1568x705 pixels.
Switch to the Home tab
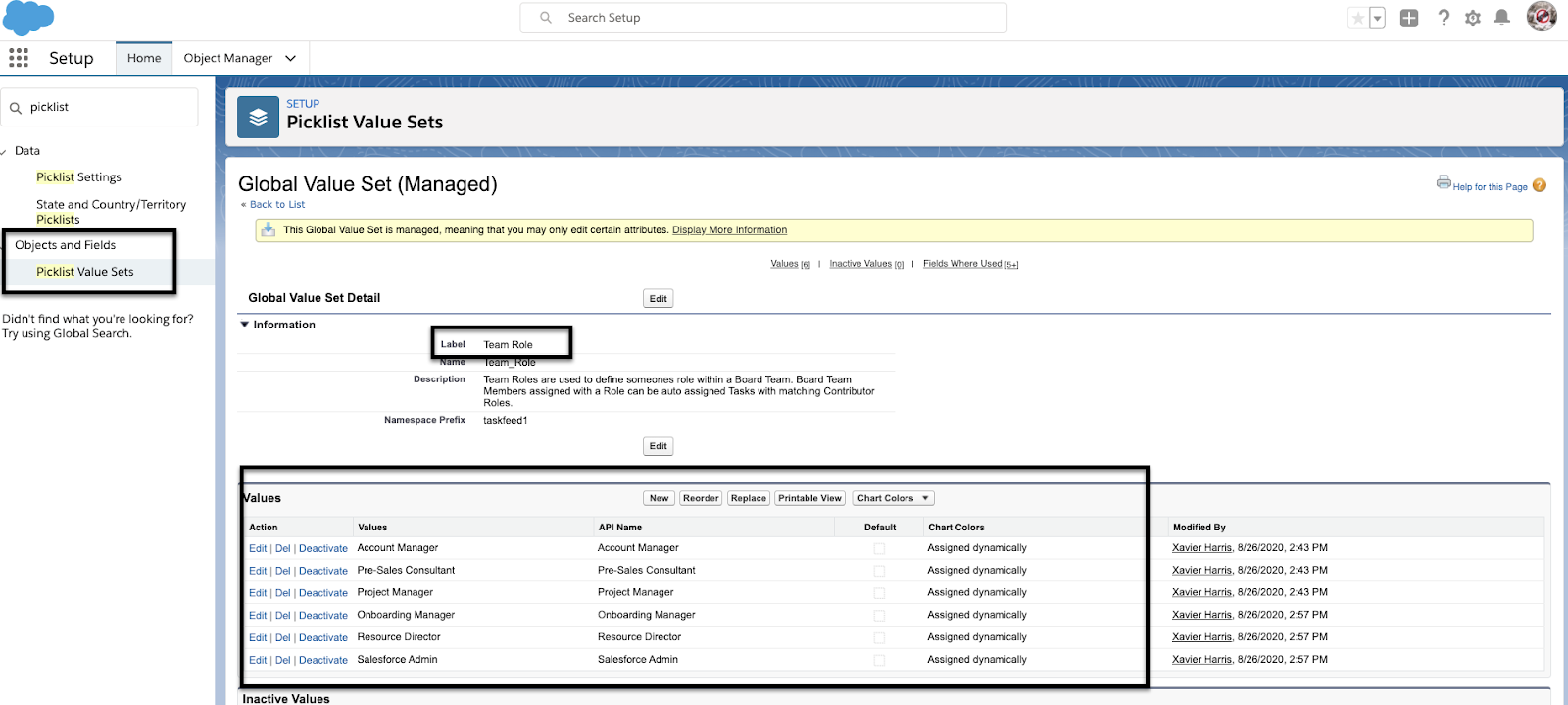coord(144,58)
